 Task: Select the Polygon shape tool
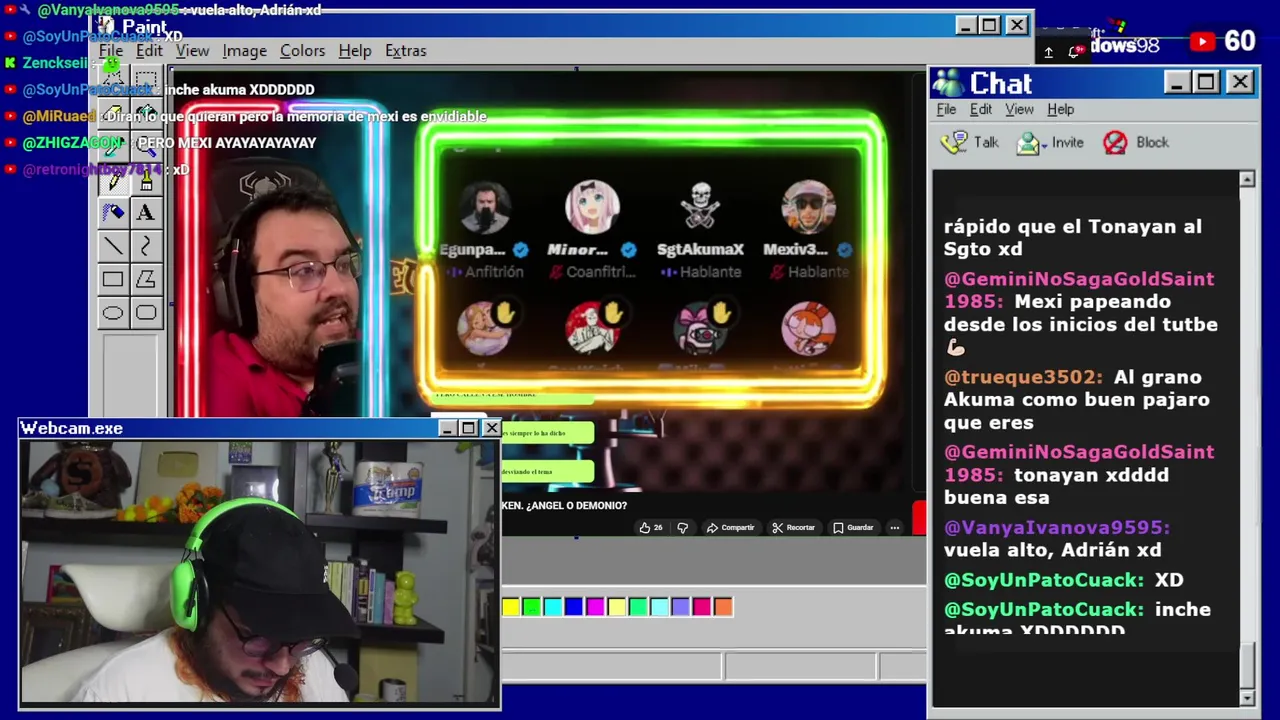[x=146, y=280]
